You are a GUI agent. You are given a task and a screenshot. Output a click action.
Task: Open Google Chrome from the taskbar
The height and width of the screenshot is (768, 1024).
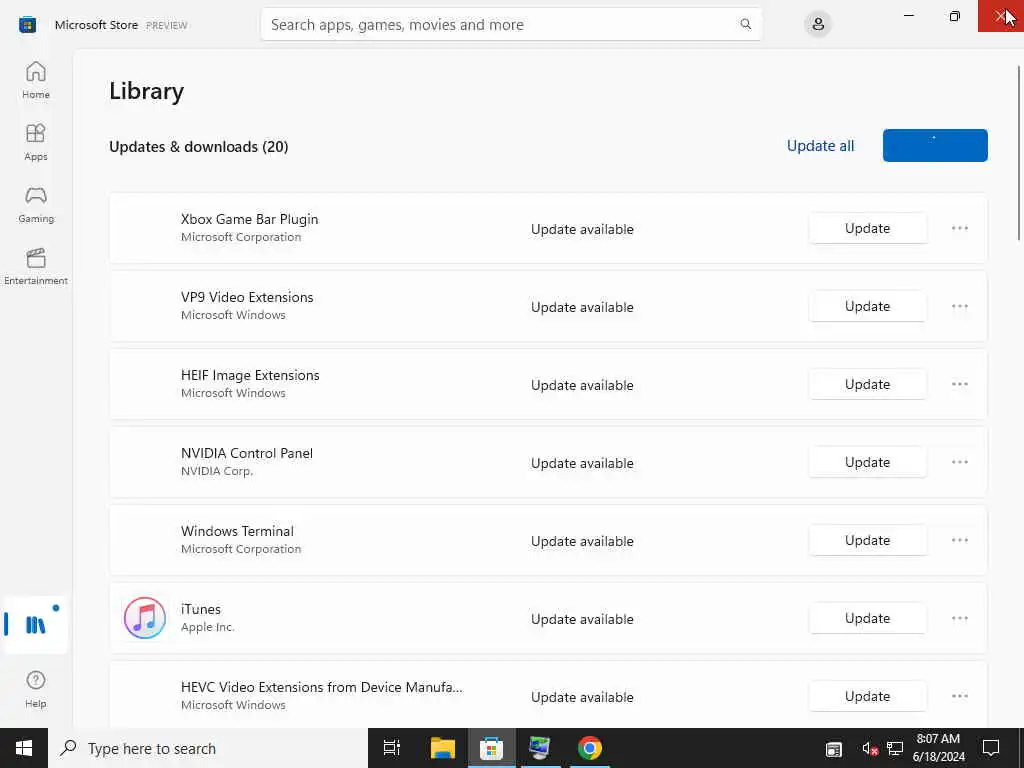pyautogui.click(x=589, y=748)
